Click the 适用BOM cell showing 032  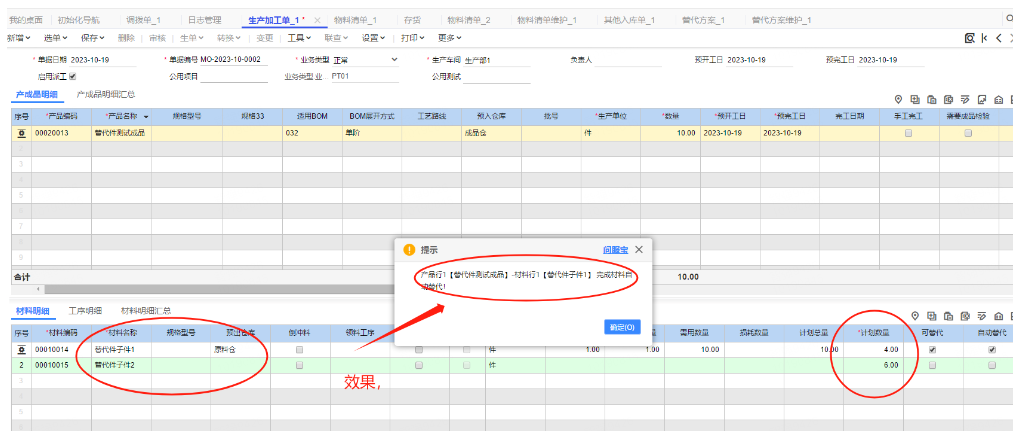point(312,133)
